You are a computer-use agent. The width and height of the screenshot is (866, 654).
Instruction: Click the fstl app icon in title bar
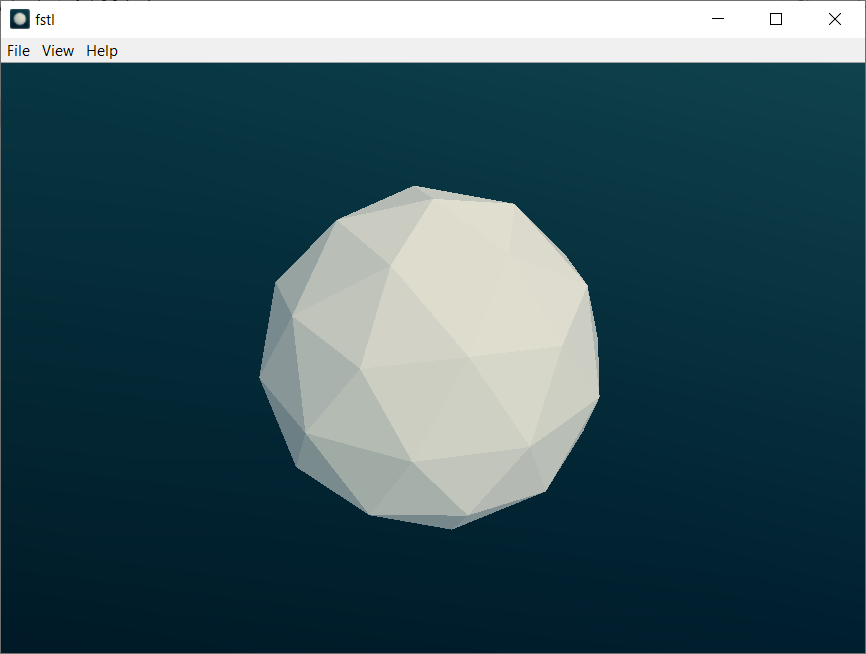pyautogui.click(x=20, y=19)
